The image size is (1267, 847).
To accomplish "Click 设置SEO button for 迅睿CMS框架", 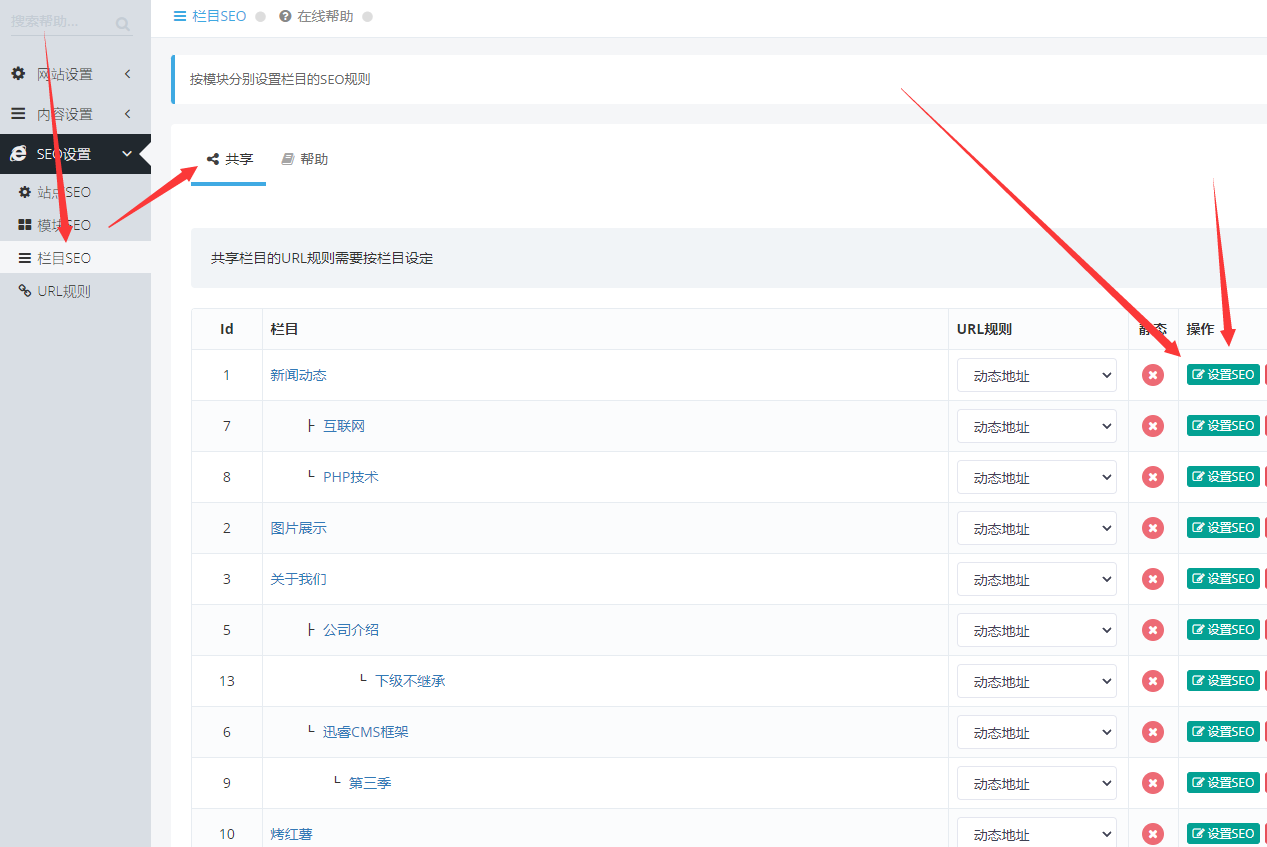I will coord(1223,732).
